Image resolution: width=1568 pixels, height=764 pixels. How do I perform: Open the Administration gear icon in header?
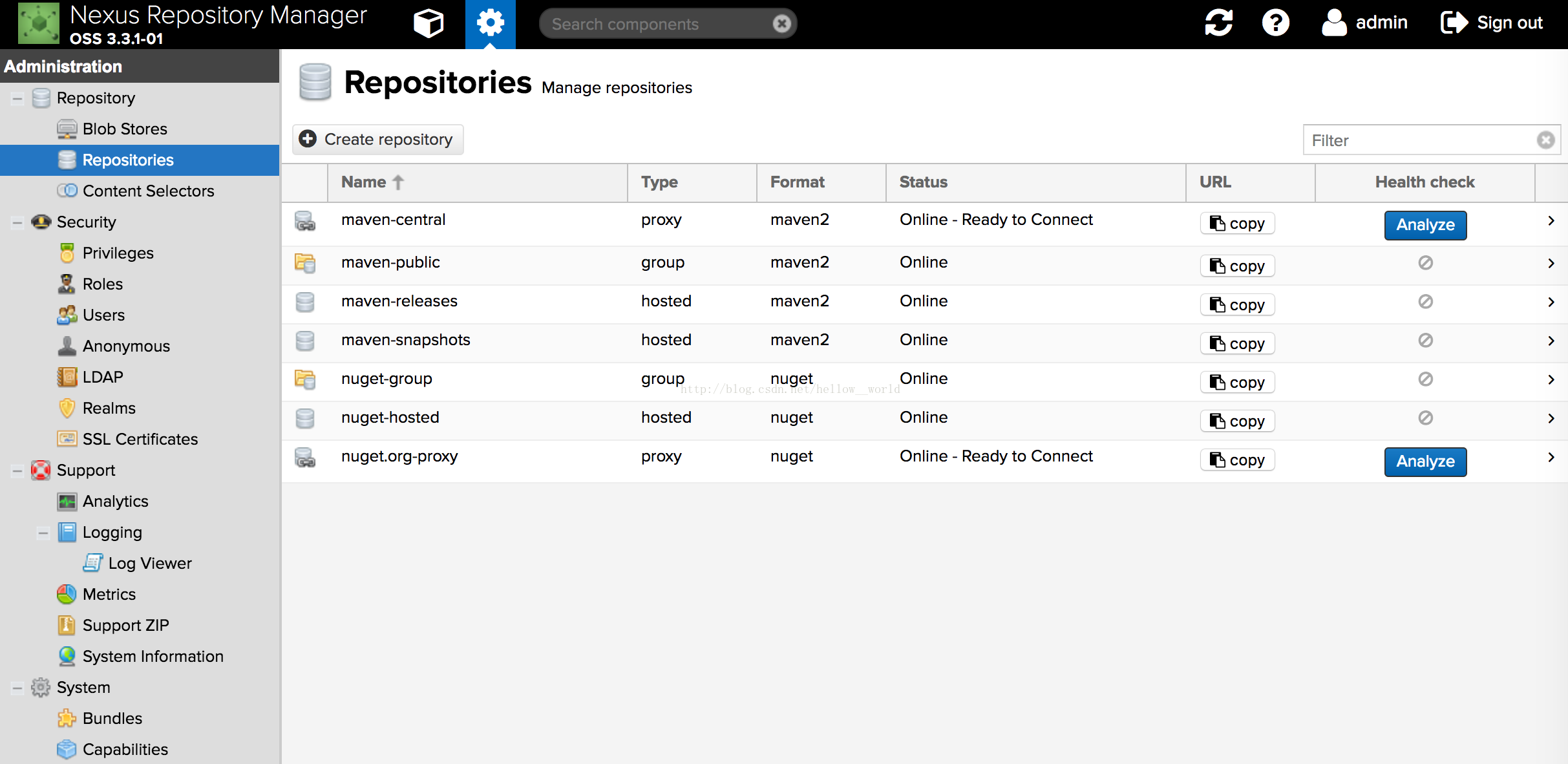pos(490,24)
